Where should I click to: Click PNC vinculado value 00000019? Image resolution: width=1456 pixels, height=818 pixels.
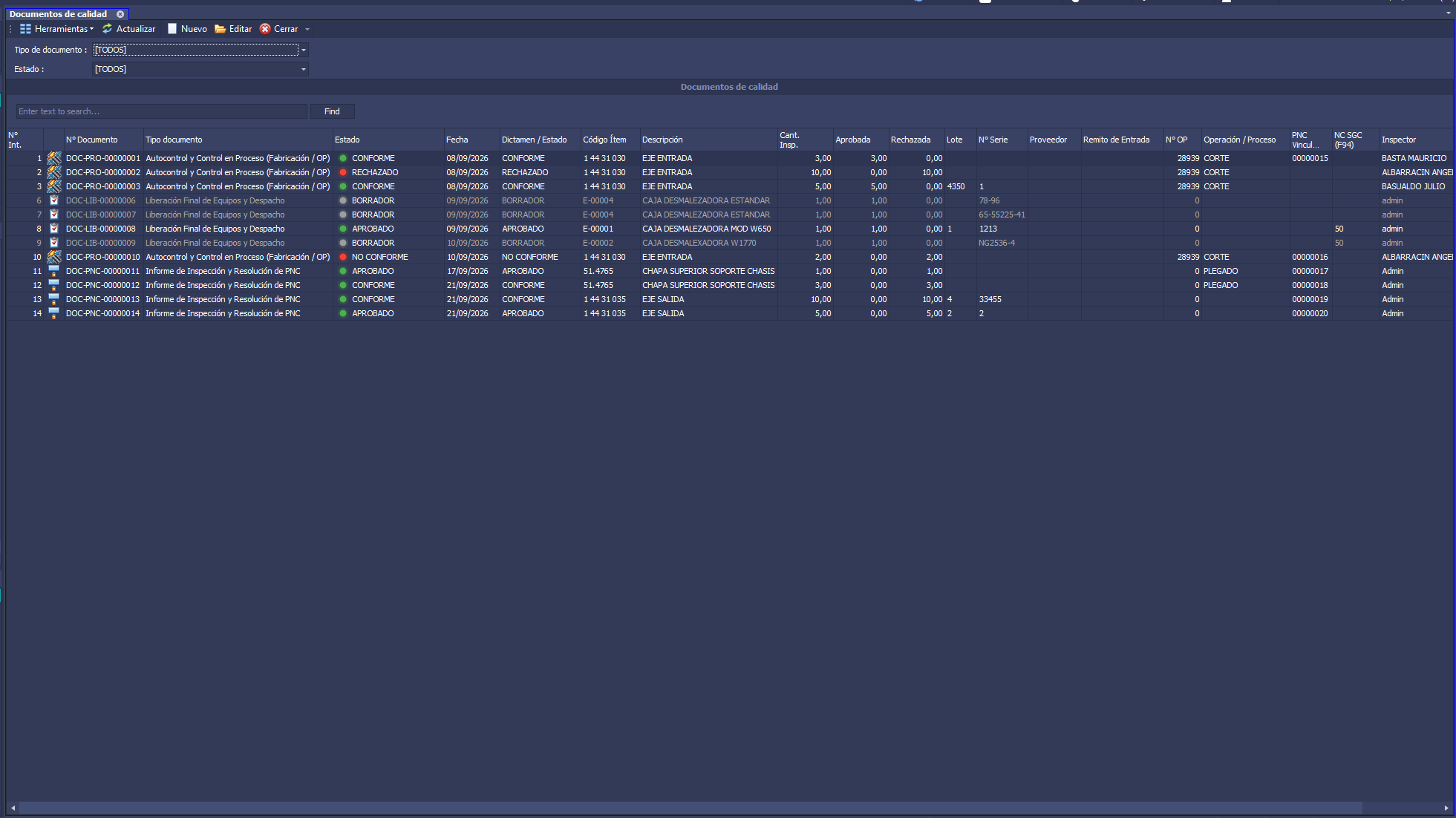(1310, 299)
